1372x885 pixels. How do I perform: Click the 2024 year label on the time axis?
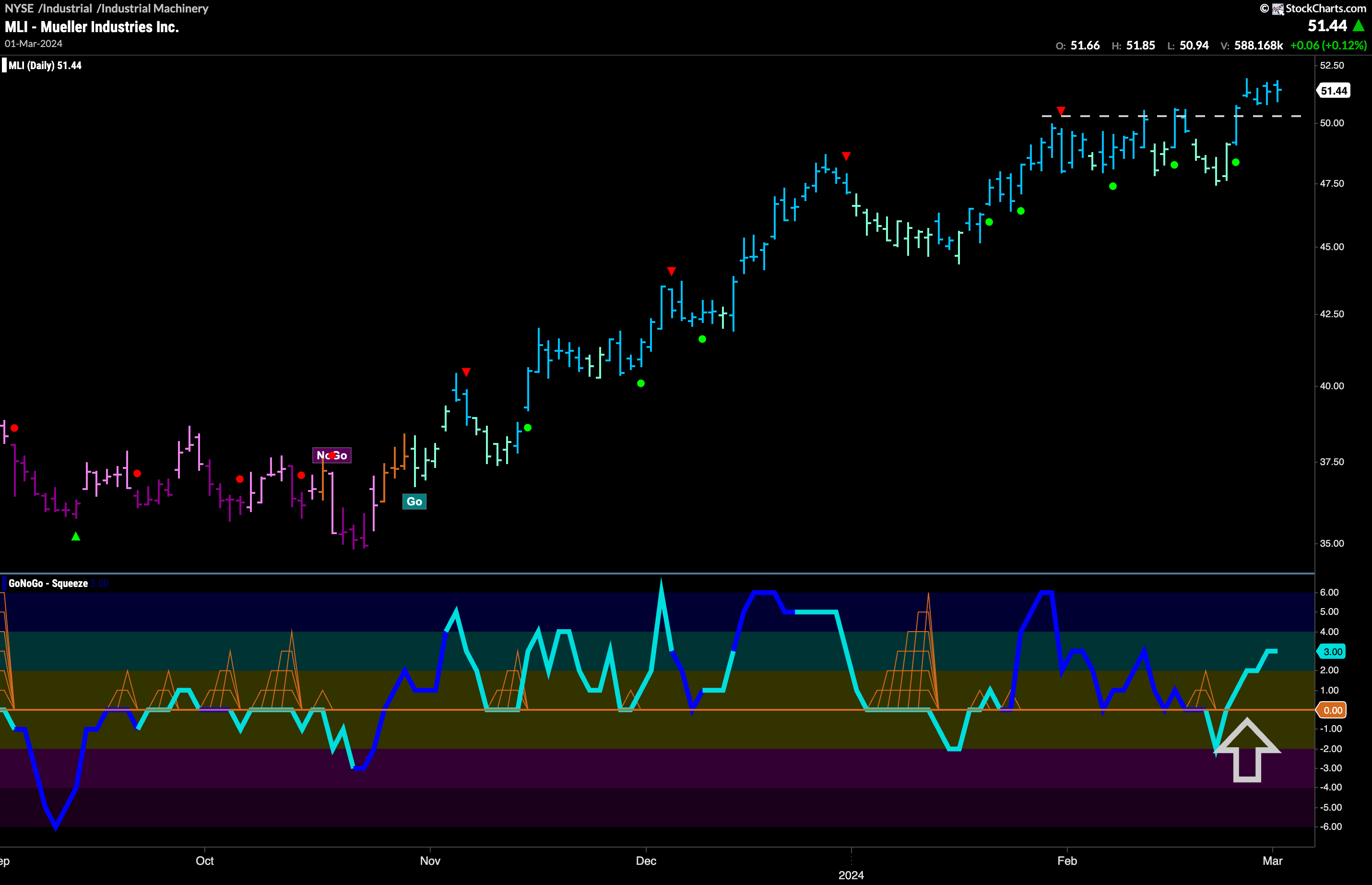tap(851, 875)
